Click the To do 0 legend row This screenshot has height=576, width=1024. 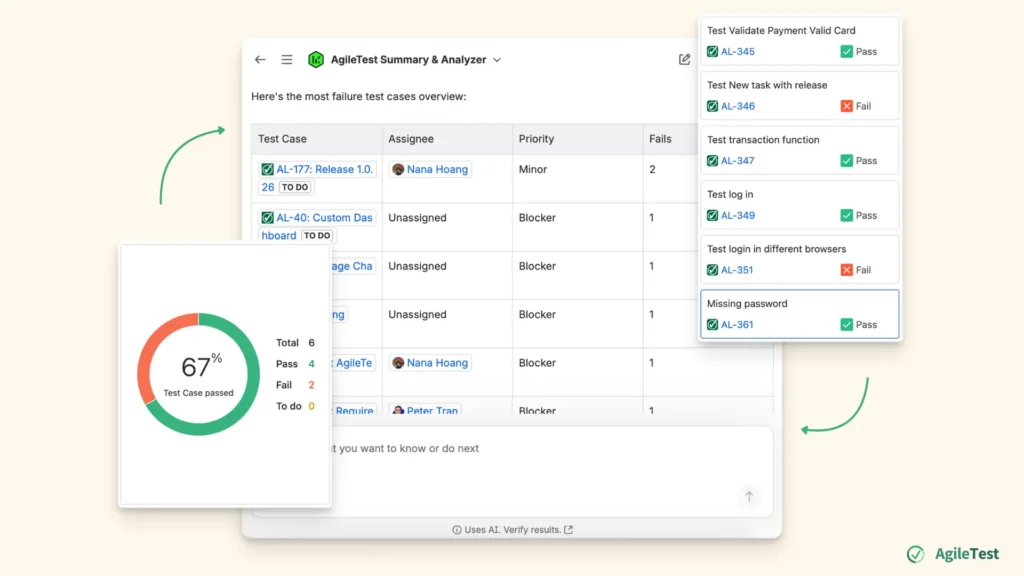295,406
